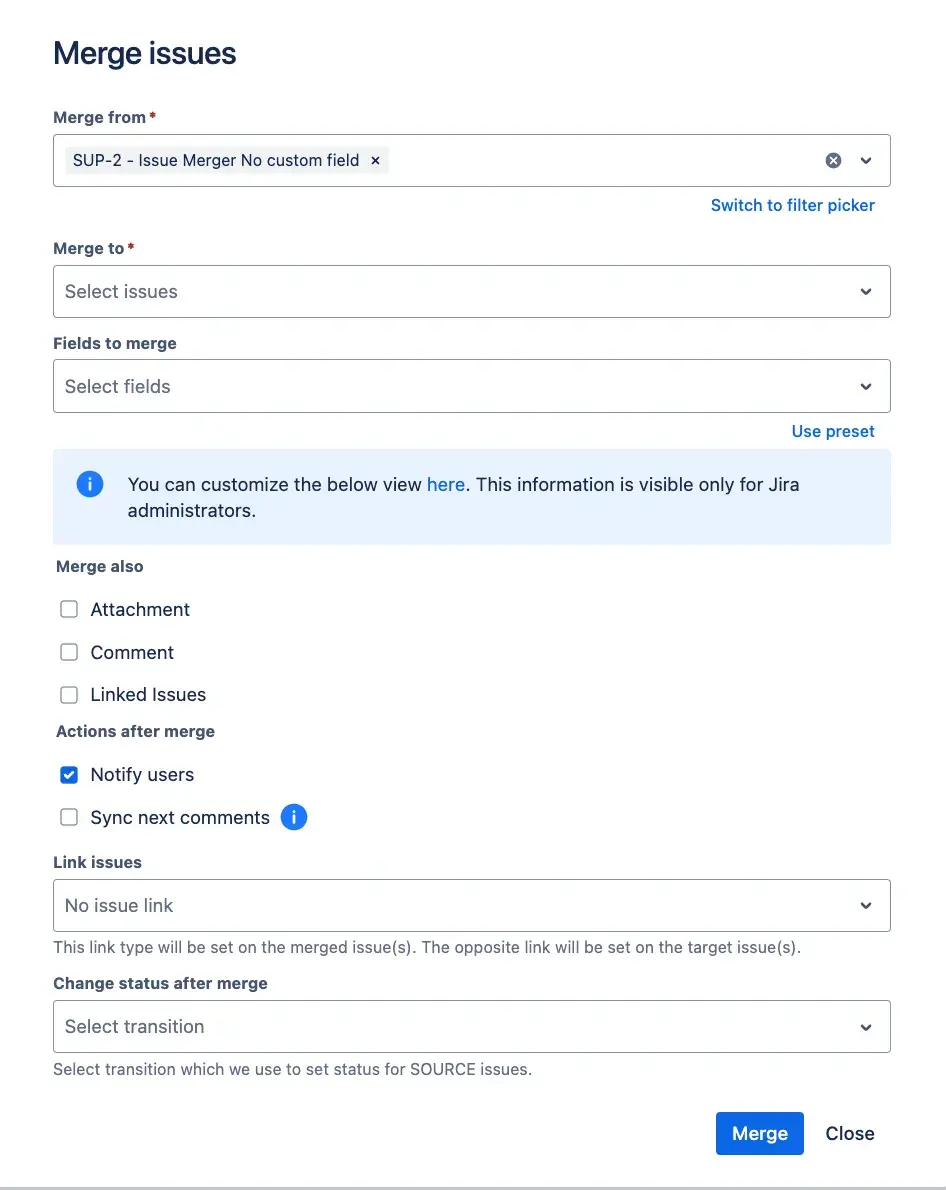Image resolution: width=946 pixels, height=1190 pixels.
Task: Enable Sync next comments checkbox
Action: pyautogui.click(x=69, y=818)
